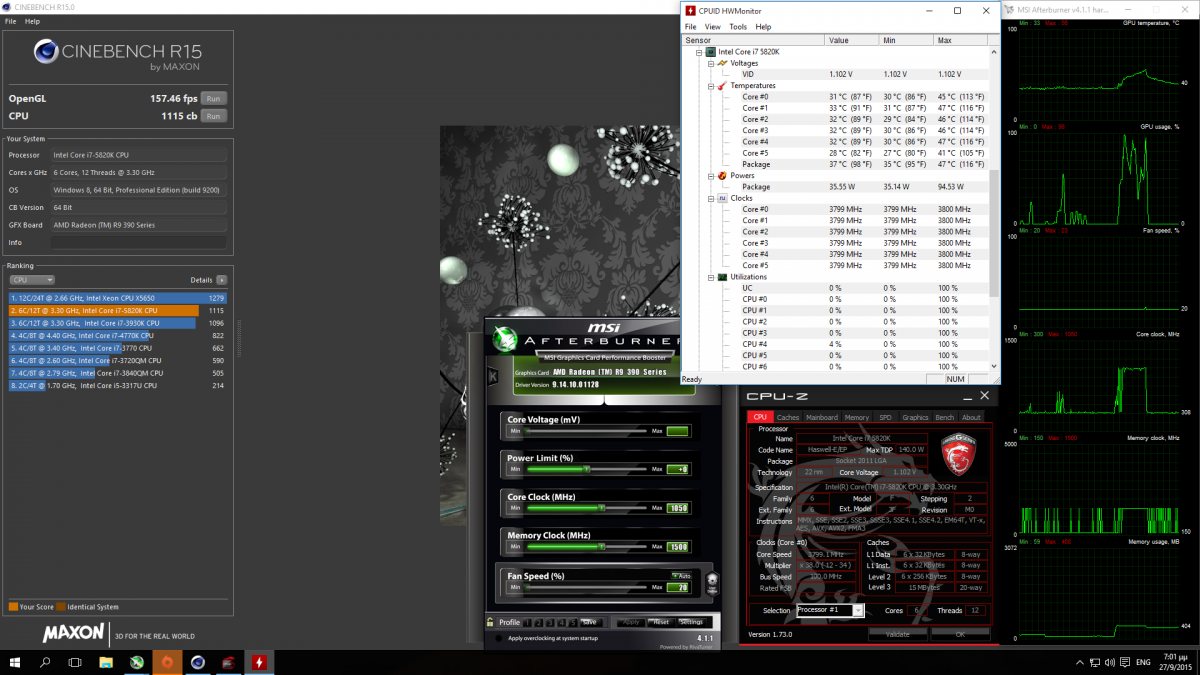Switch to the CPU-Z Caches tab
Image resolution: width=1200 pixels, height=675 pixels.
788,417
